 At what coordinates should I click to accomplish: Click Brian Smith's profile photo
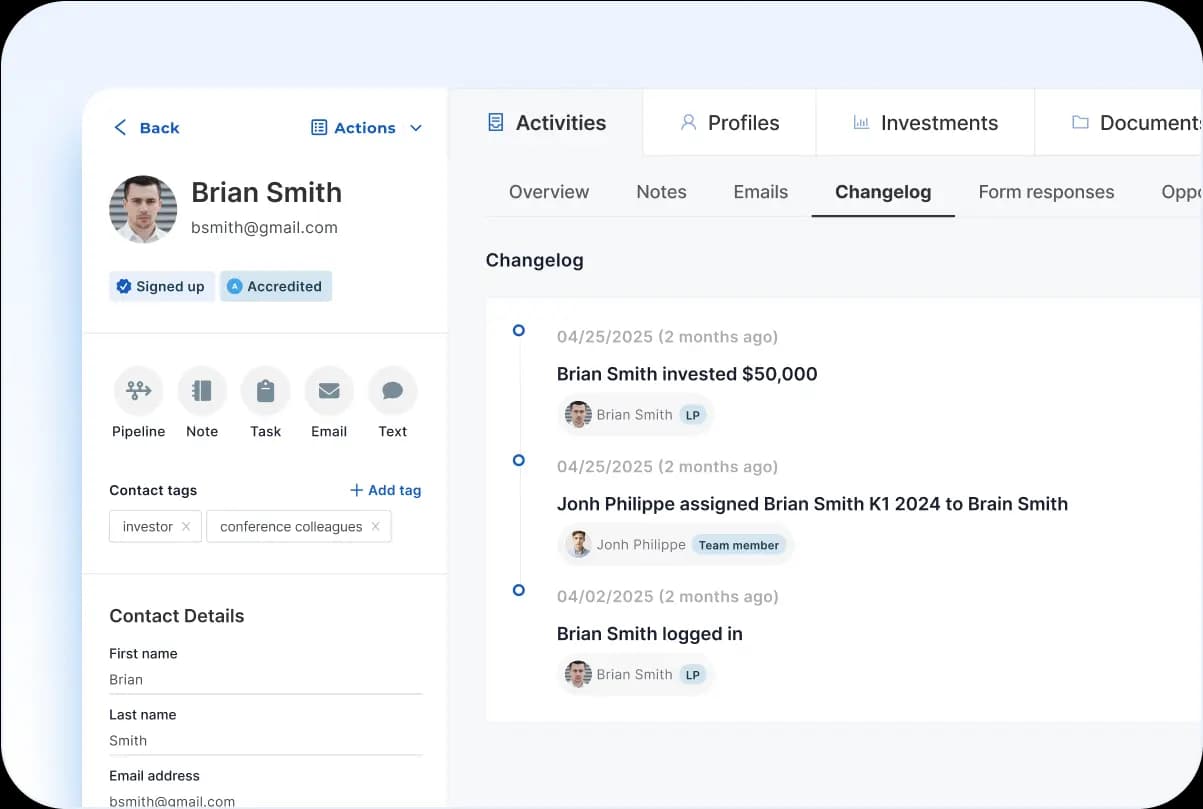(143, 209)
